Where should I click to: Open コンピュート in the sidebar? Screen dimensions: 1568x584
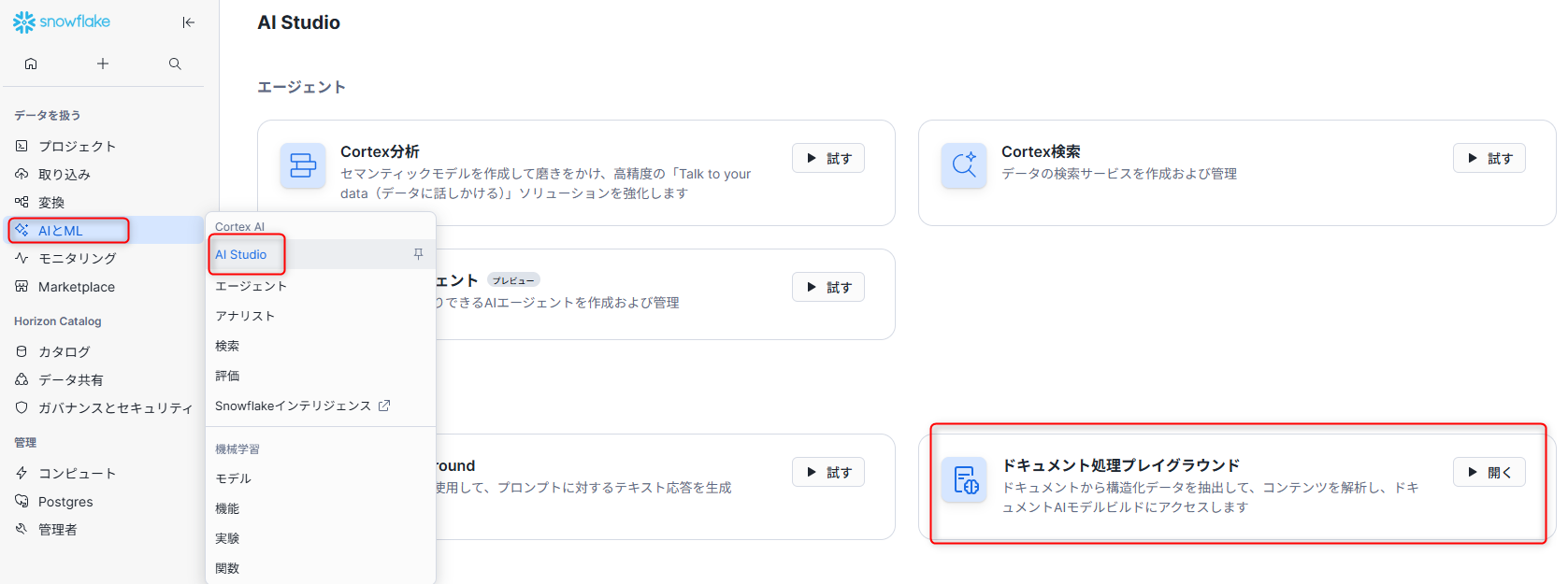104,473
